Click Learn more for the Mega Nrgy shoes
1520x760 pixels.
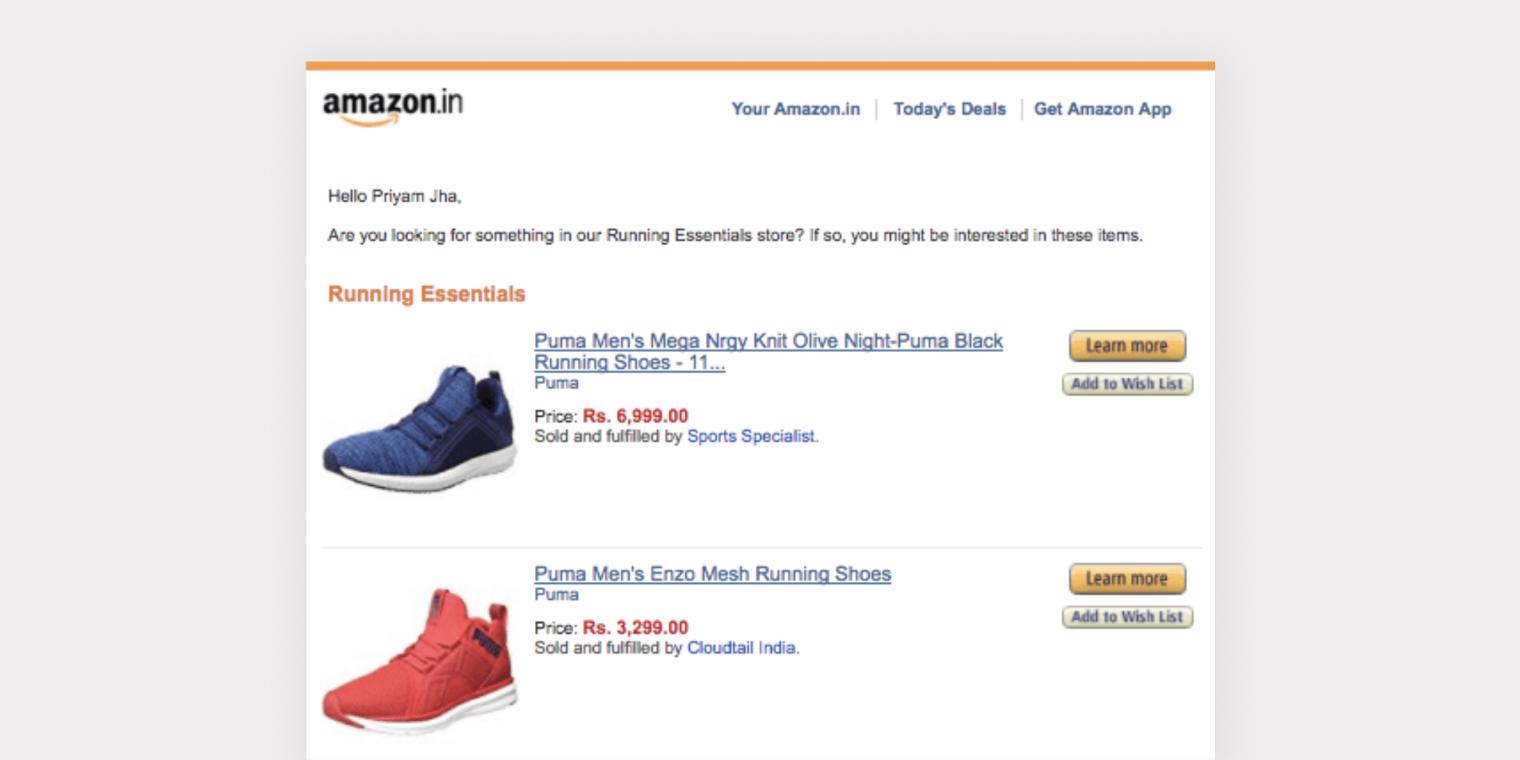click(x=1127, y=345)
